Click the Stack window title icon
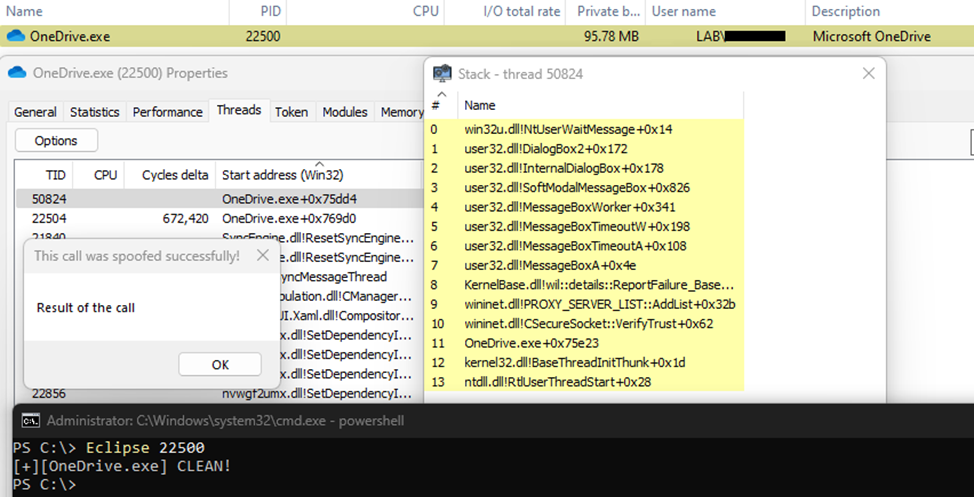Viewport: 974px width, 497px height. pyautogui.click(x=441, y=73)
